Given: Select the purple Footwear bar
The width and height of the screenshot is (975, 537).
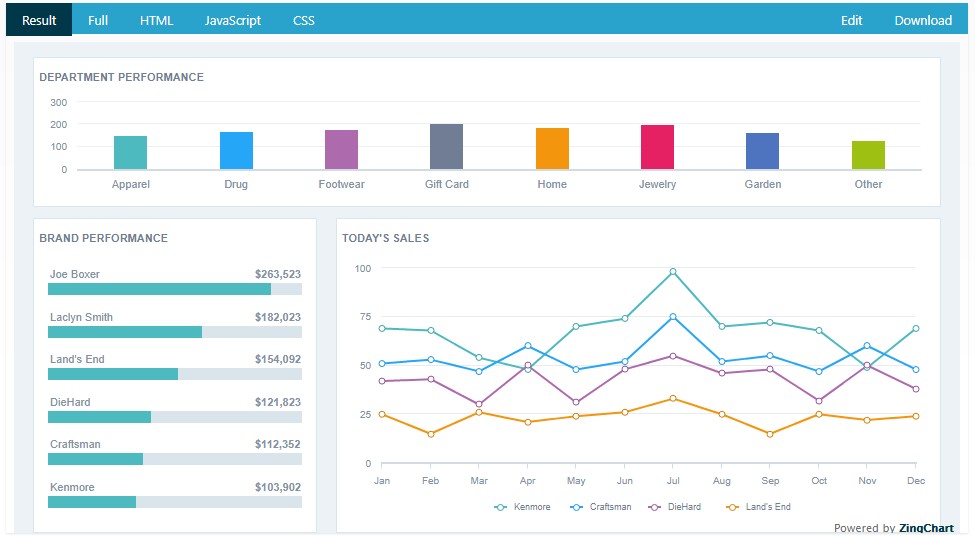Looking at the screenshot, I should [x=341, y=149].
